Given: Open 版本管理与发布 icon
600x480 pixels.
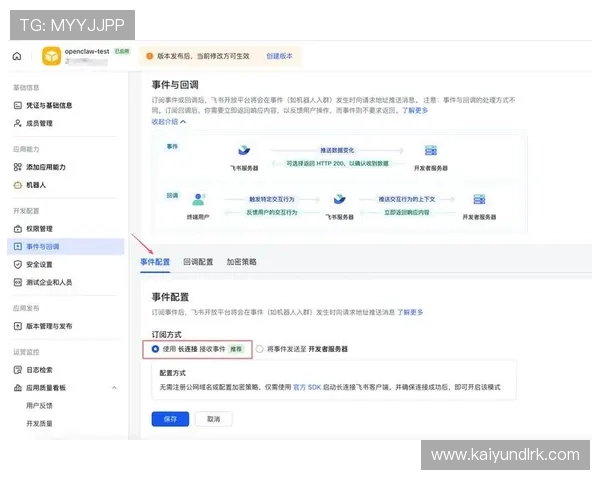Looking at the screenshot, I should click(x=18, y=326).
